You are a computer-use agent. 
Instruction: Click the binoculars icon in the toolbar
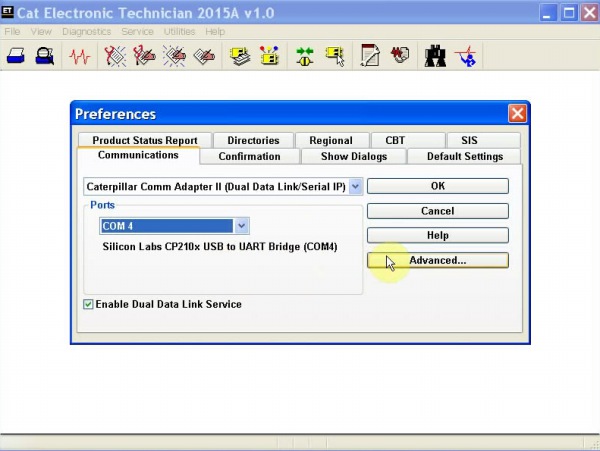pyautogui.click(x=434, y=56)
